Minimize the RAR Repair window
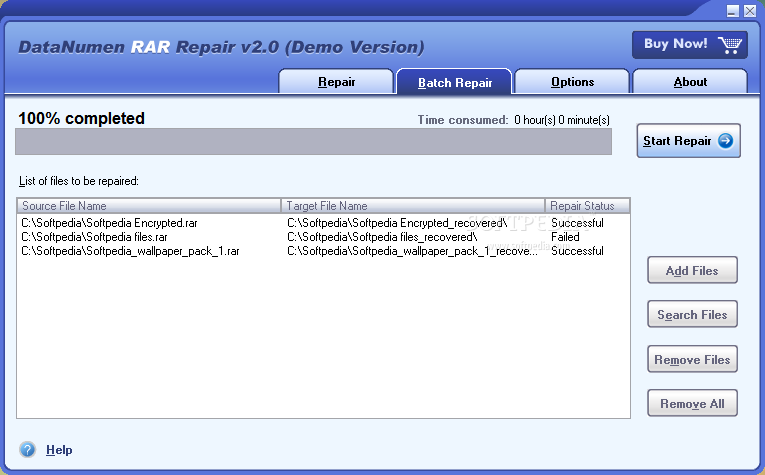765x475 pixels. tap(732, 11)
